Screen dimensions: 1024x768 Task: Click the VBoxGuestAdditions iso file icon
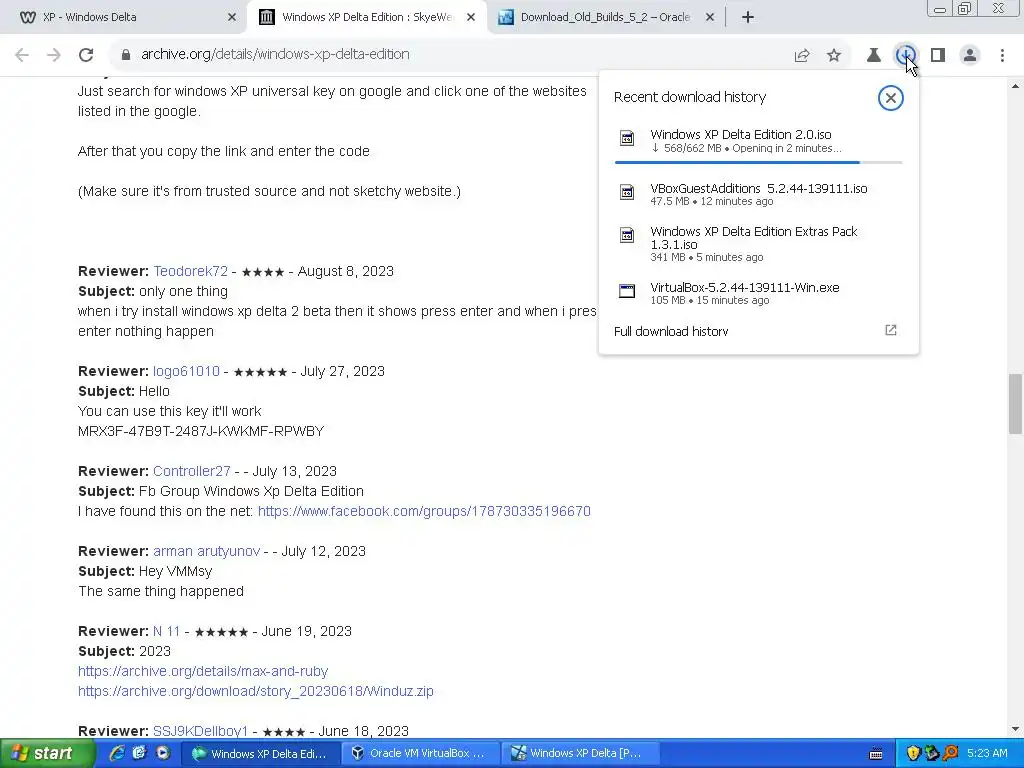coord(627,192)
